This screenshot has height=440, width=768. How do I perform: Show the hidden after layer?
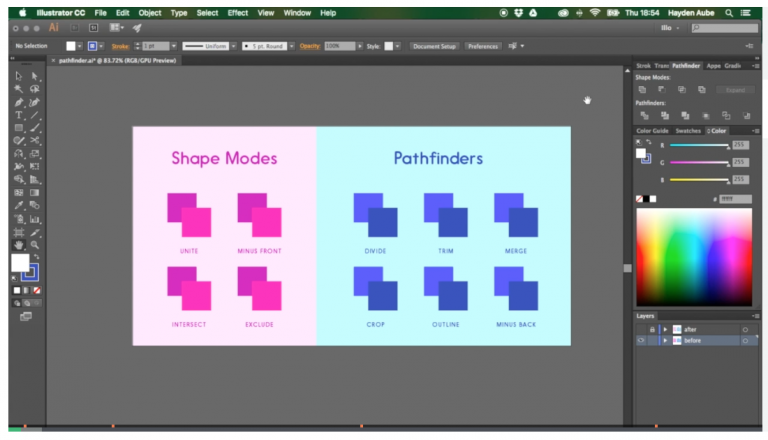[x=641, y=329]
